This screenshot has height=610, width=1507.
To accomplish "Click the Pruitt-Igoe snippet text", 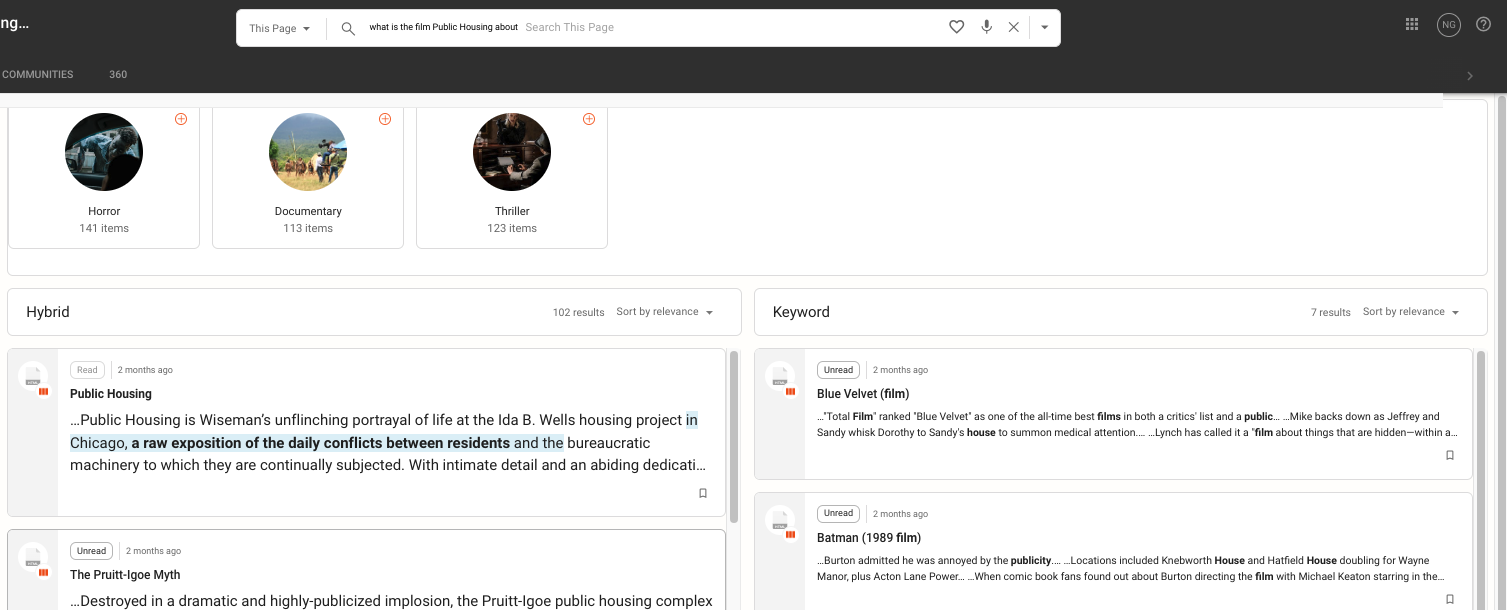I will (x=391, y=601).
